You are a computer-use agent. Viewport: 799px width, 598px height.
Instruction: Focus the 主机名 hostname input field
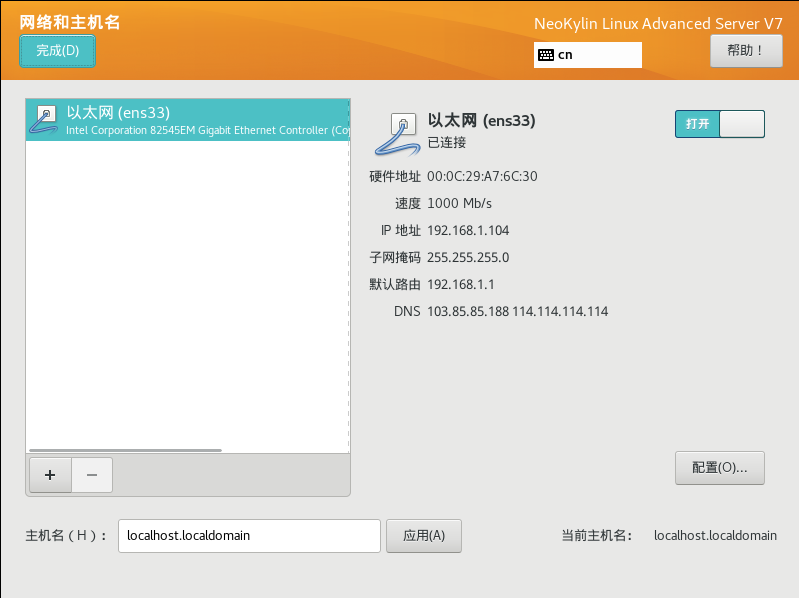coord(249,536)
